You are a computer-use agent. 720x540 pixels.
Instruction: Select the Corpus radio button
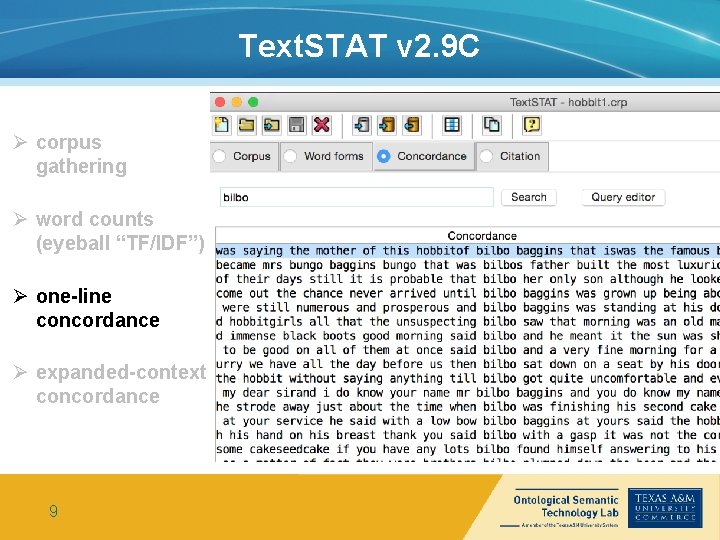pyautogui.click(x=219, y=156)
